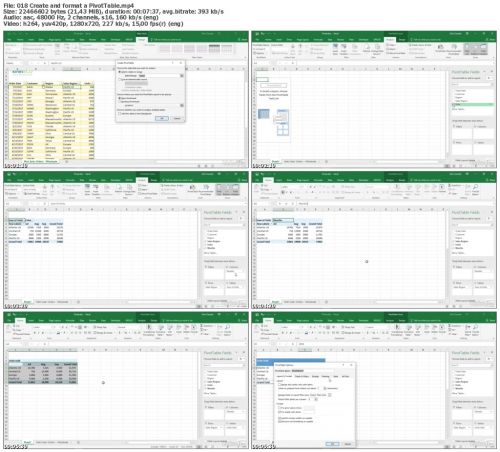The height and width of the screenshot is (452, 500).
Task: Click the Insert Timeline icon on Analyze ribbon
Action: [344, 48]
